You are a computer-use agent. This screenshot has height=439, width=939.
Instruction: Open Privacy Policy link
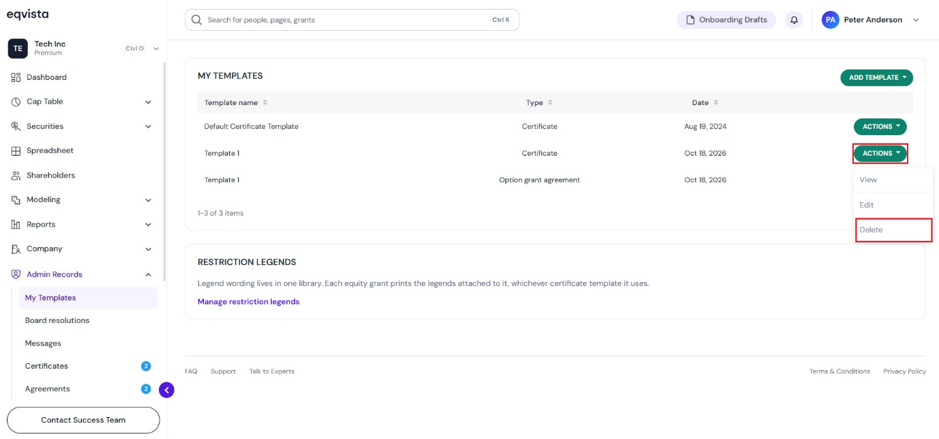pyautogui.click(x=904, y=371)
